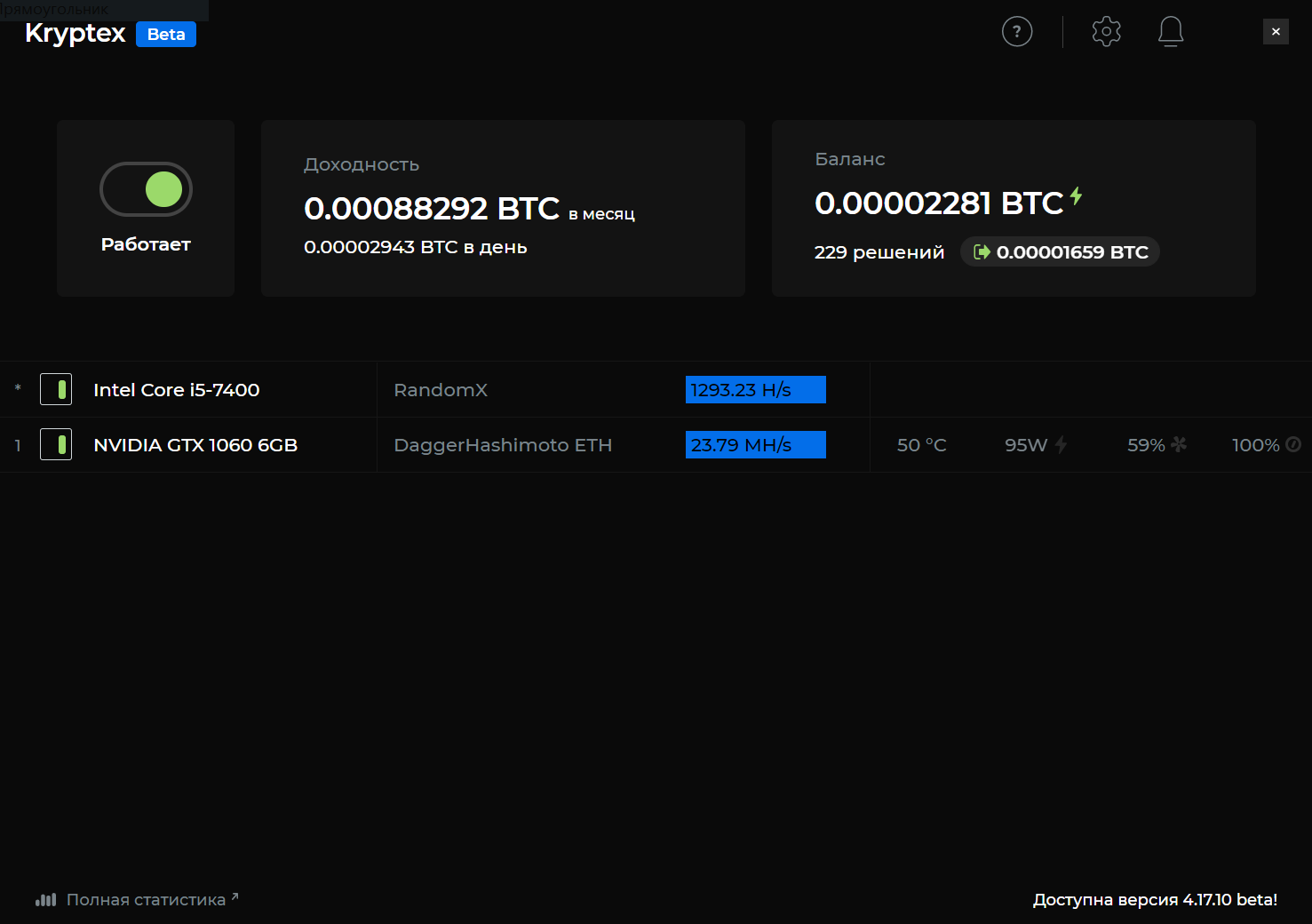Click the load gauge icon next to 100%

tap(1293, 444)
